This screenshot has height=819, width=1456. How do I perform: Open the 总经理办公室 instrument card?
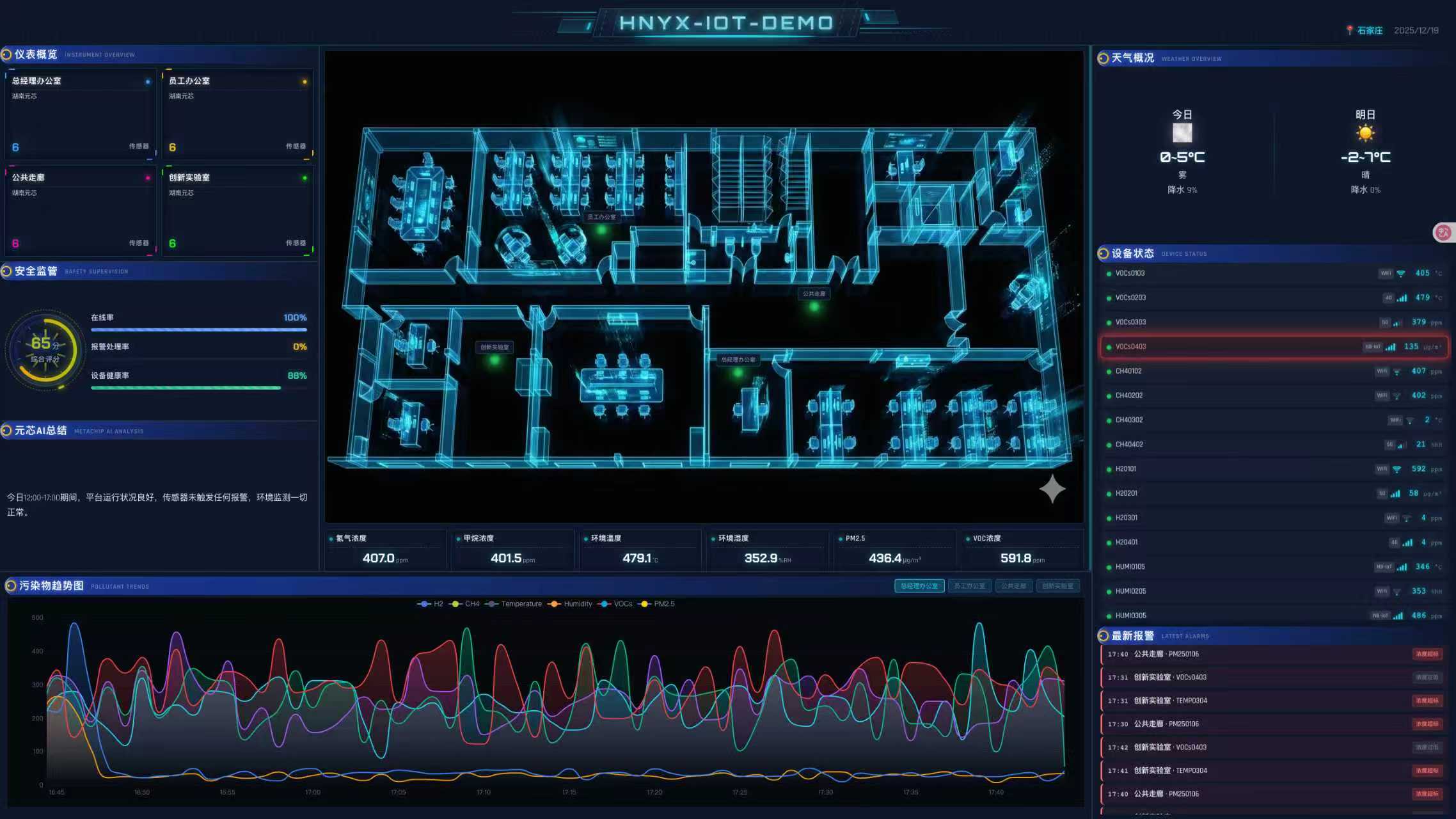[x=81, y=114]
